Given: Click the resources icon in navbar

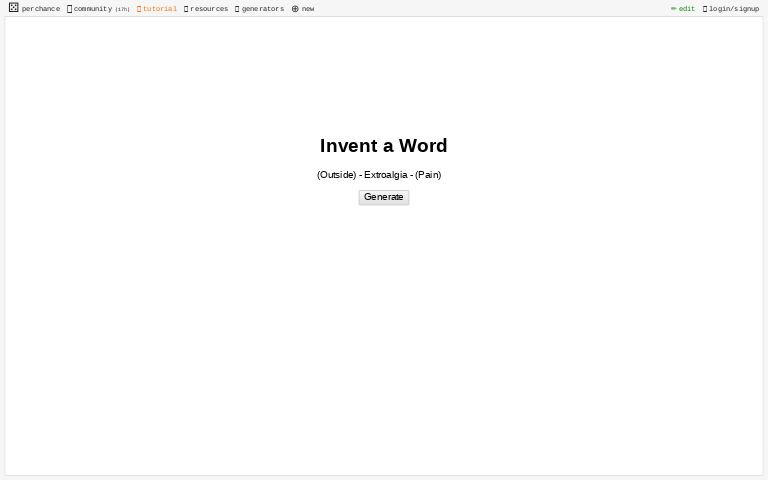Looking at the screenshot, I should (x=186, y=9).
